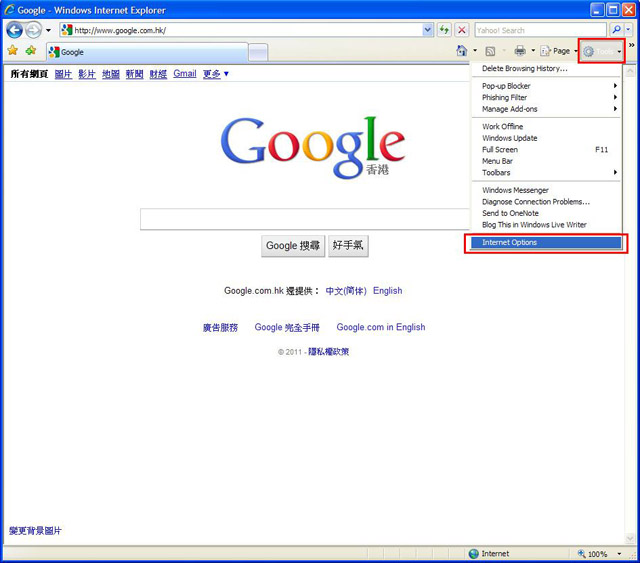Screen dimensions: 640x563
Task: Select Send to OneNote
Action: (x=546, y=213)
